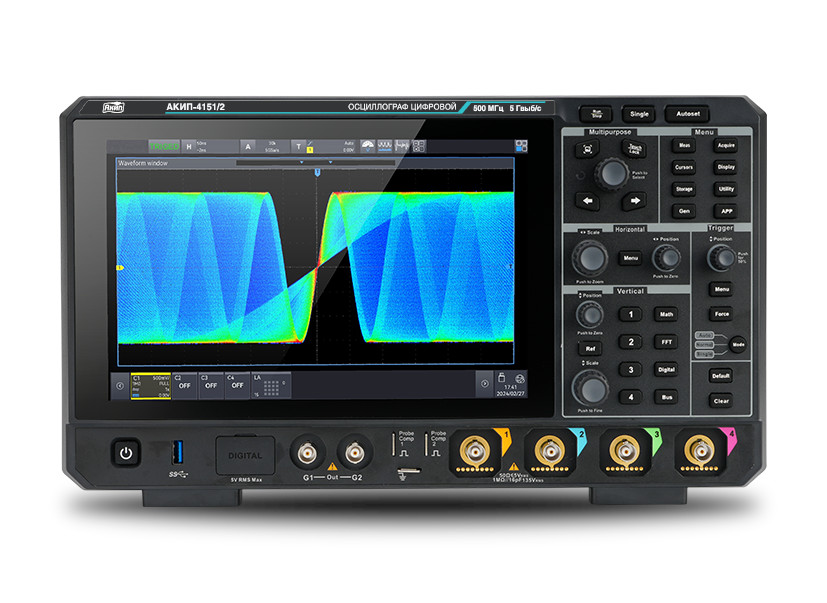Tap the left scroll arrow on channel bar
Viewport: 827px width, 603px height.
coord(121,384)
